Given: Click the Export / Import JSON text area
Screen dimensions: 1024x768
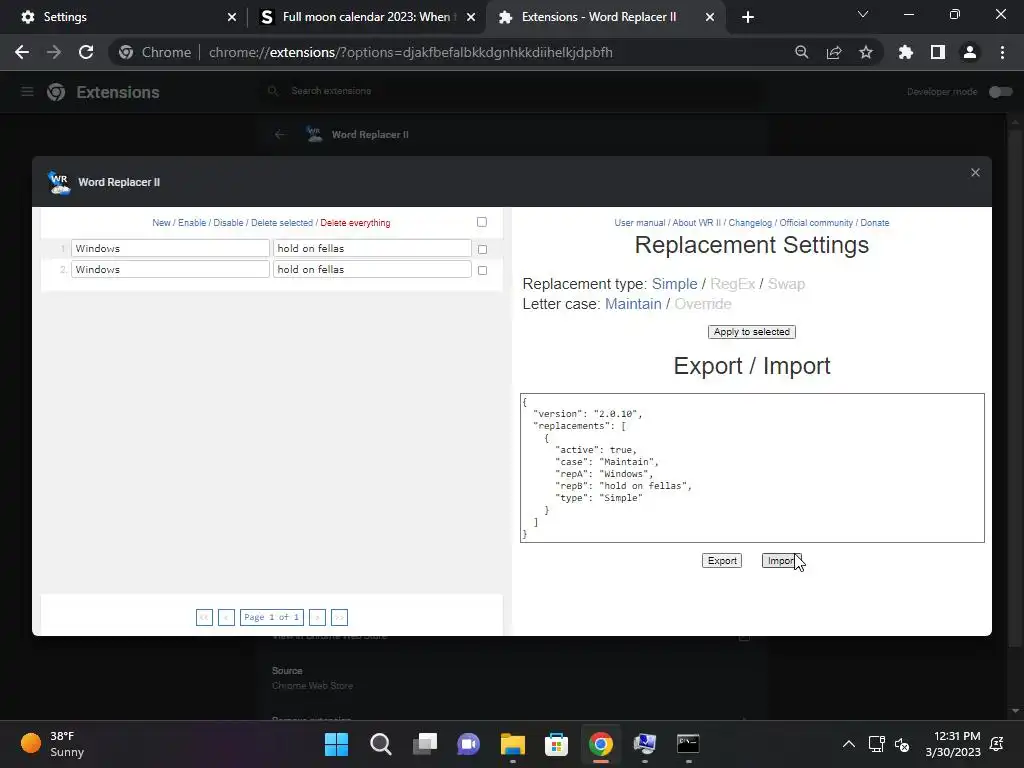Looking at the screenshot, I should (752, 468).
